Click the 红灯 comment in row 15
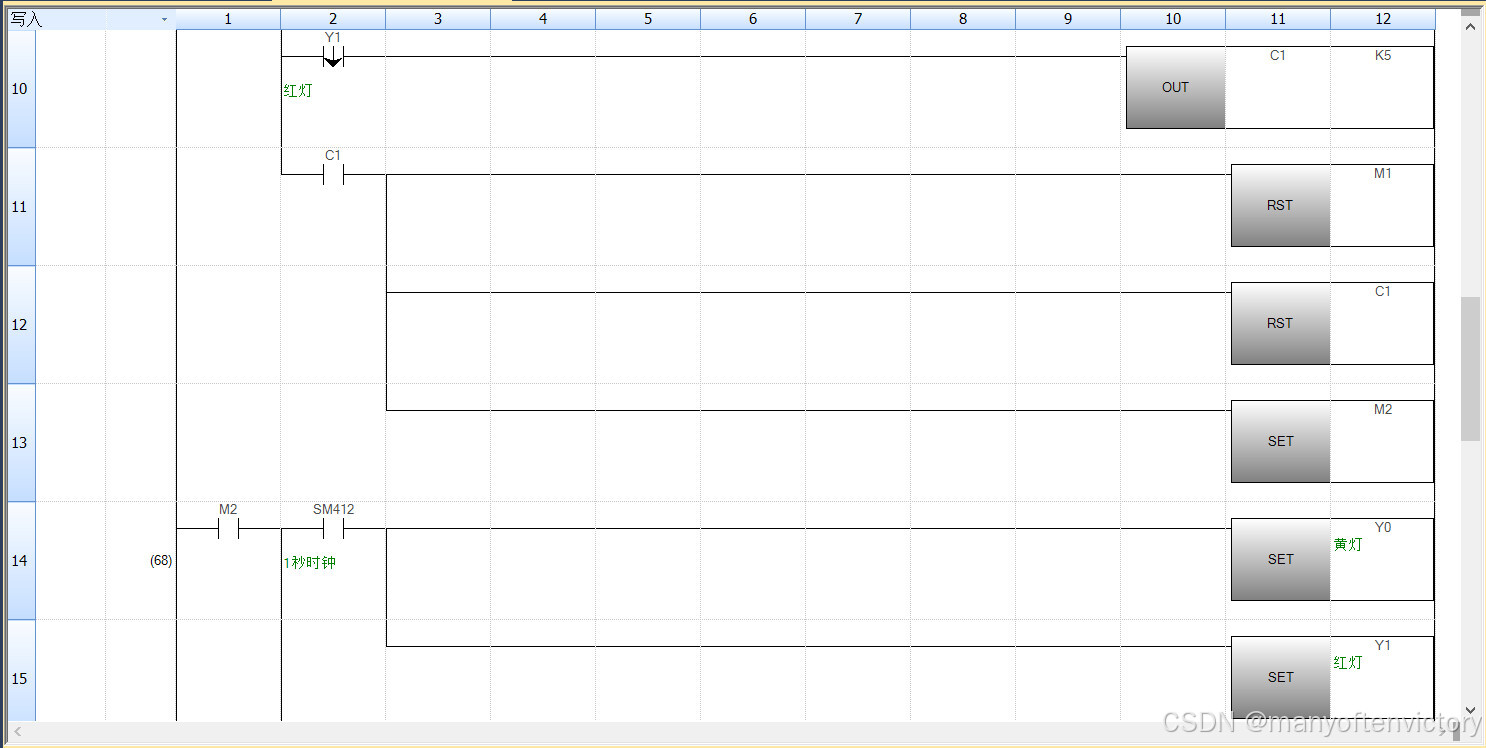Screen dimensions: 1486x748 [x=1348, y=663]
